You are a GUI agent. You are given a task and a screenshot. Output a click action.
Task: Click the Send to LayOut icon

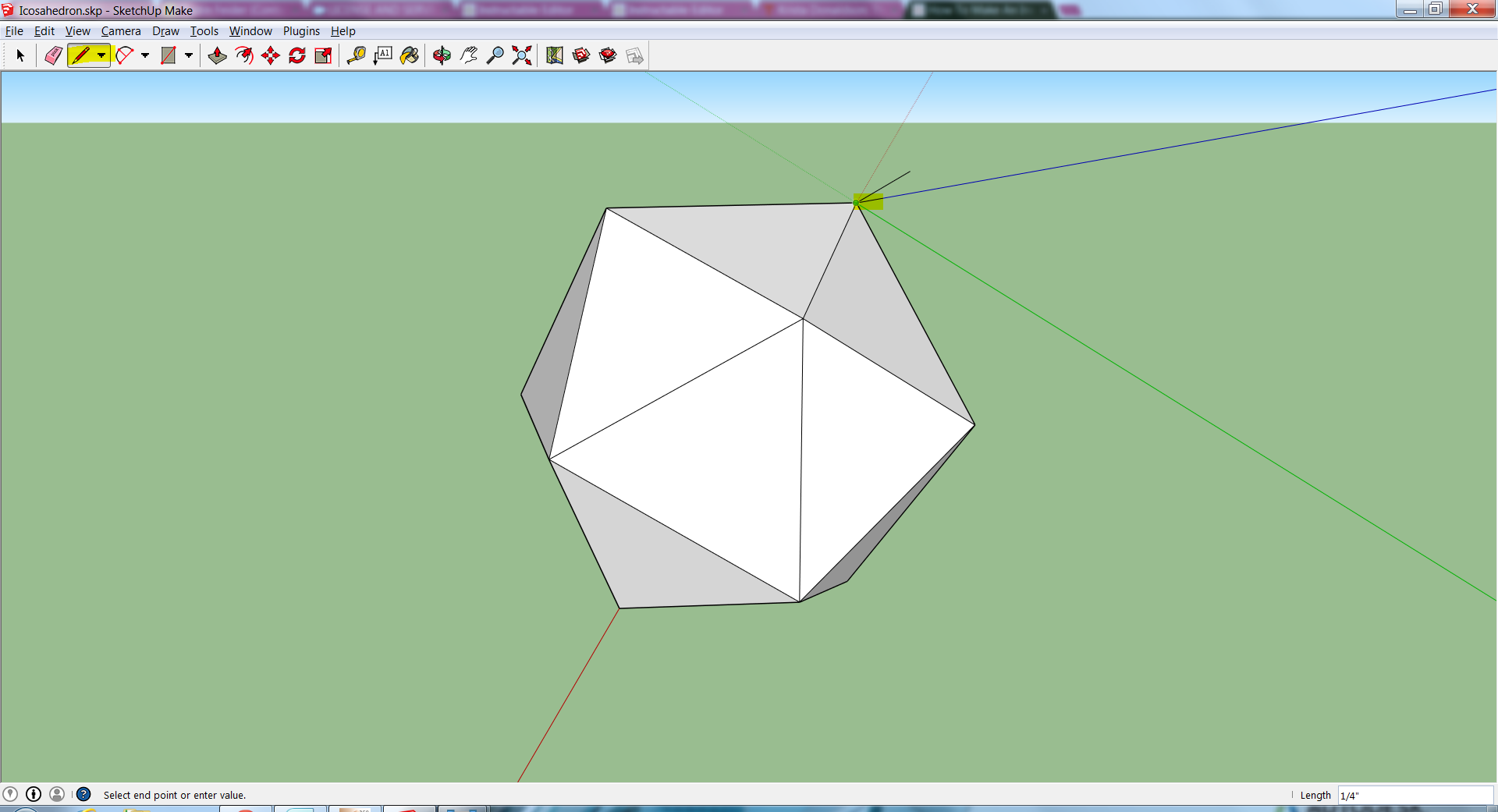[x=635, y=55]
